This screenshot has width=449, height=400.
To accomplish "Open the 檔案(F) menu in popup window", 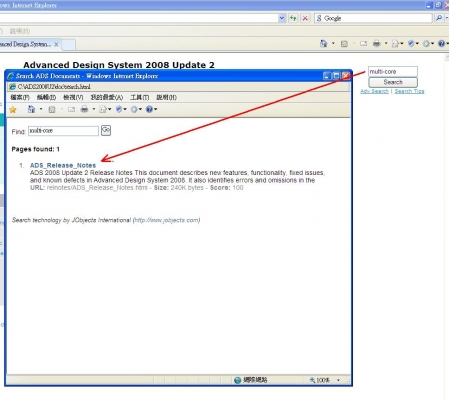I will point(20,97).
